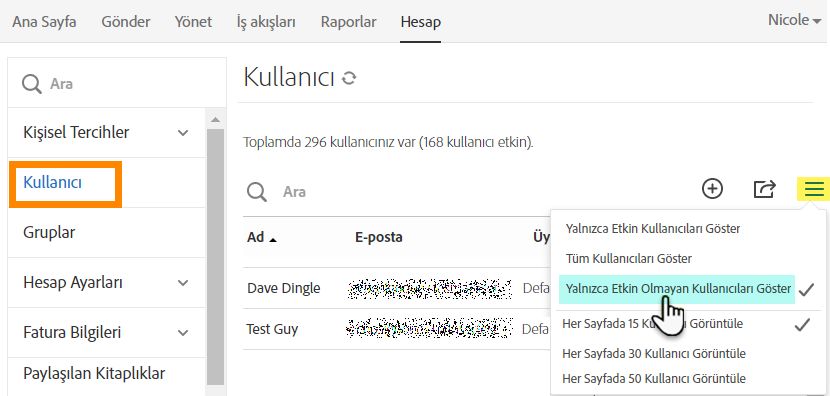Image resolution: width=830 pixels, height=396 pixels.
Task: Click the sidebar Ara search field
Action: (116, 84)
